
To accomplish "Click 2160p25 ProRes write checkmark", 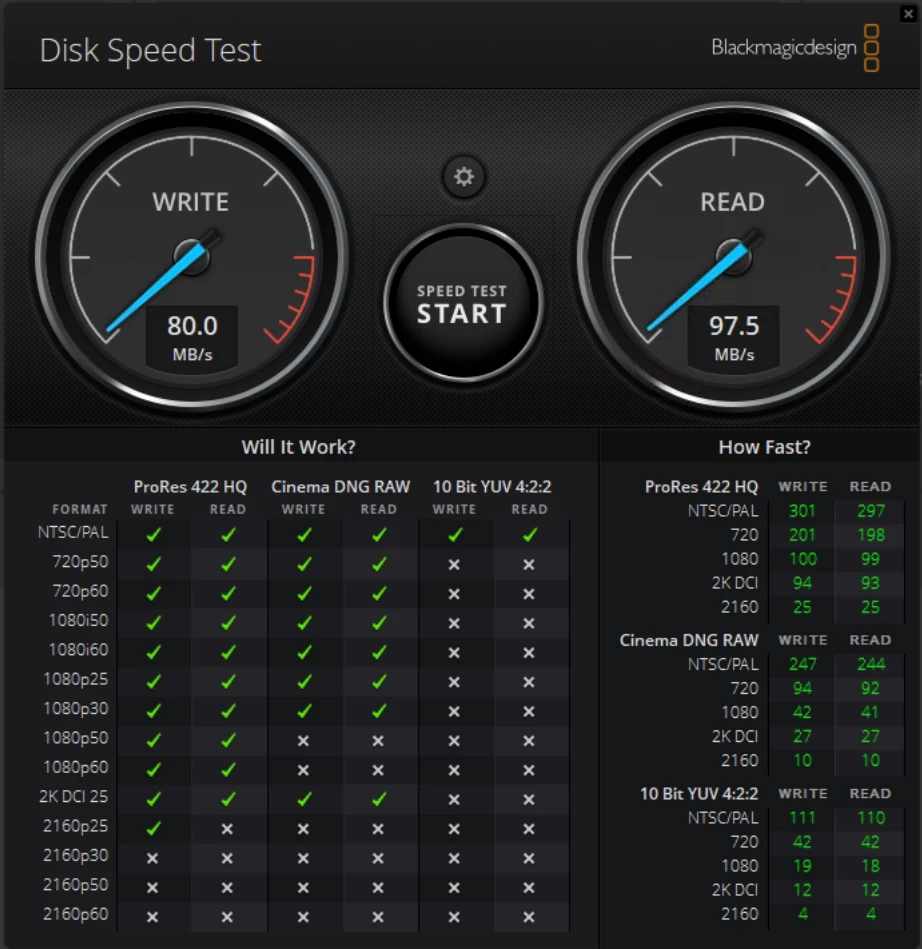I will pyautogui.click(x=153, y=828).
